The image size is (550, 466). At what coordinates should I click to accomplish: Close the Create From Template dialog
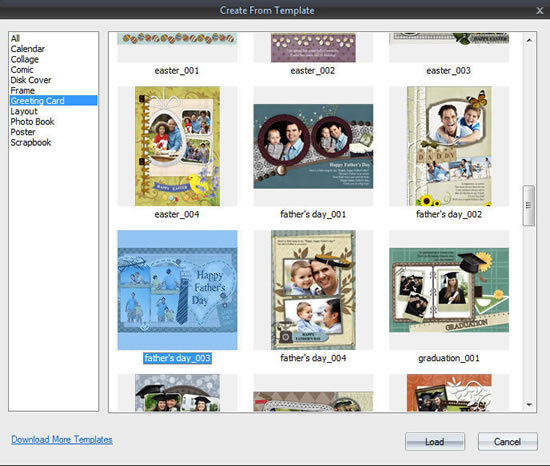(540, 11)
